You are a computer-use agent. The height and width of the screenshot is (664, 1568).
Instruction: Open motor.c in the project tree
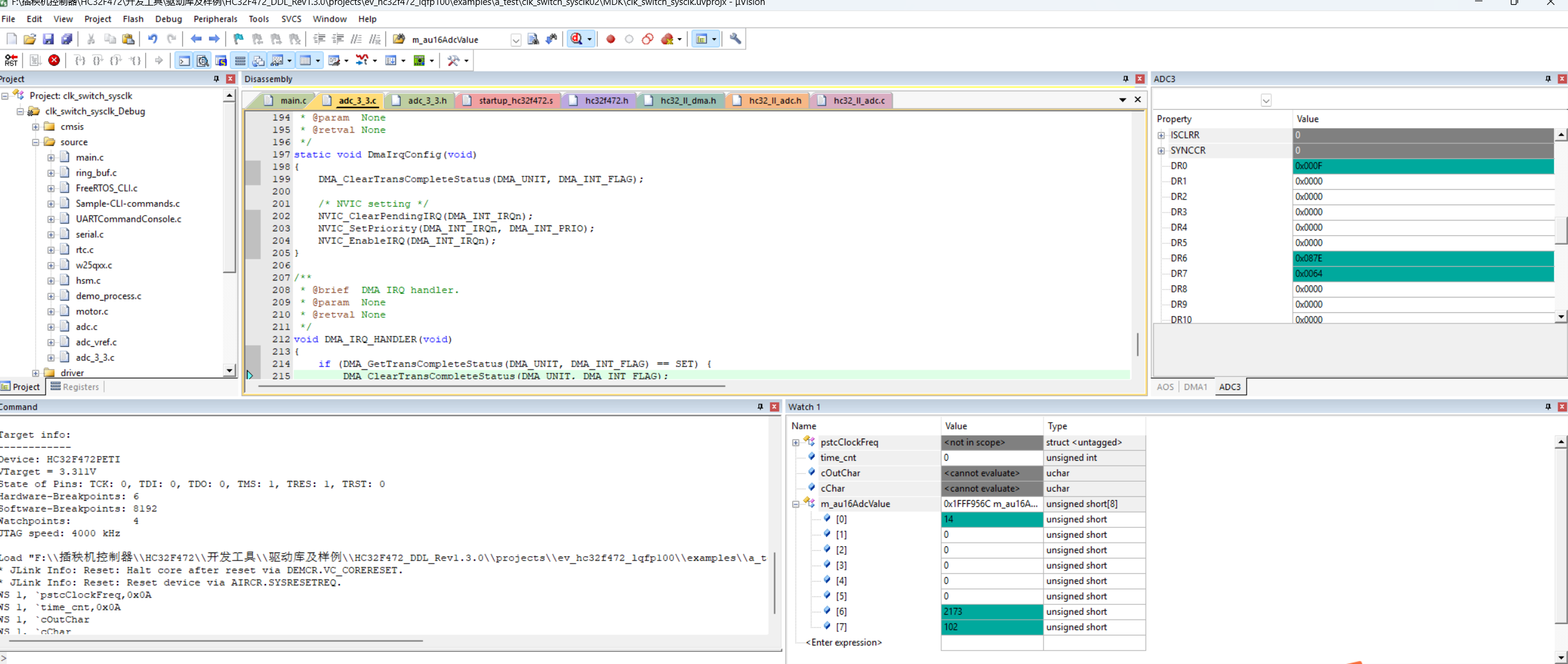click(x=92, y=312)
